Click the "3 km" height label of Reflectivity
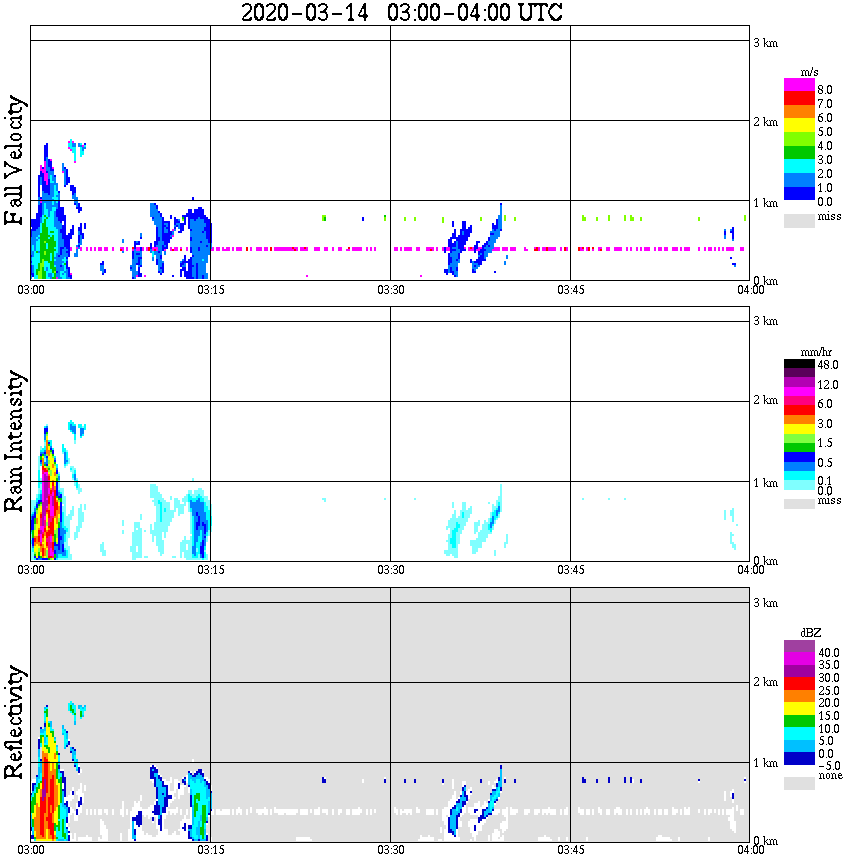 tap(765, 602)
